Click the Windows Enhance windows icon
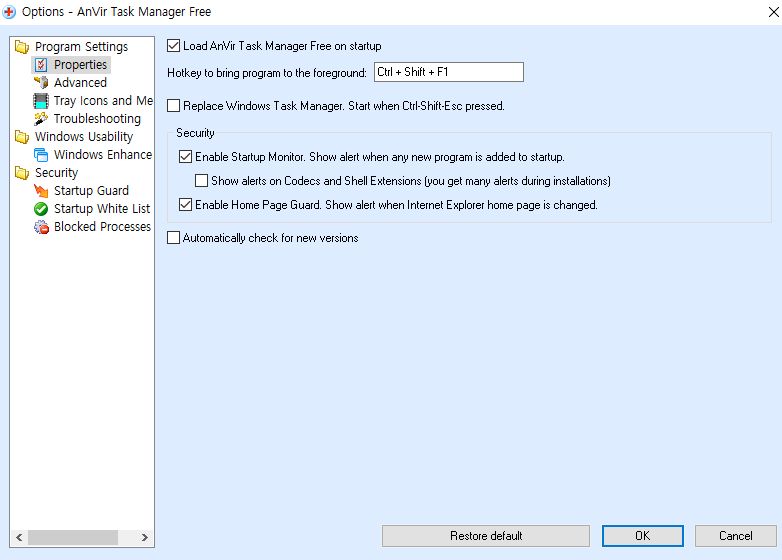The image size is (782, 560). (x=41, y=155)
